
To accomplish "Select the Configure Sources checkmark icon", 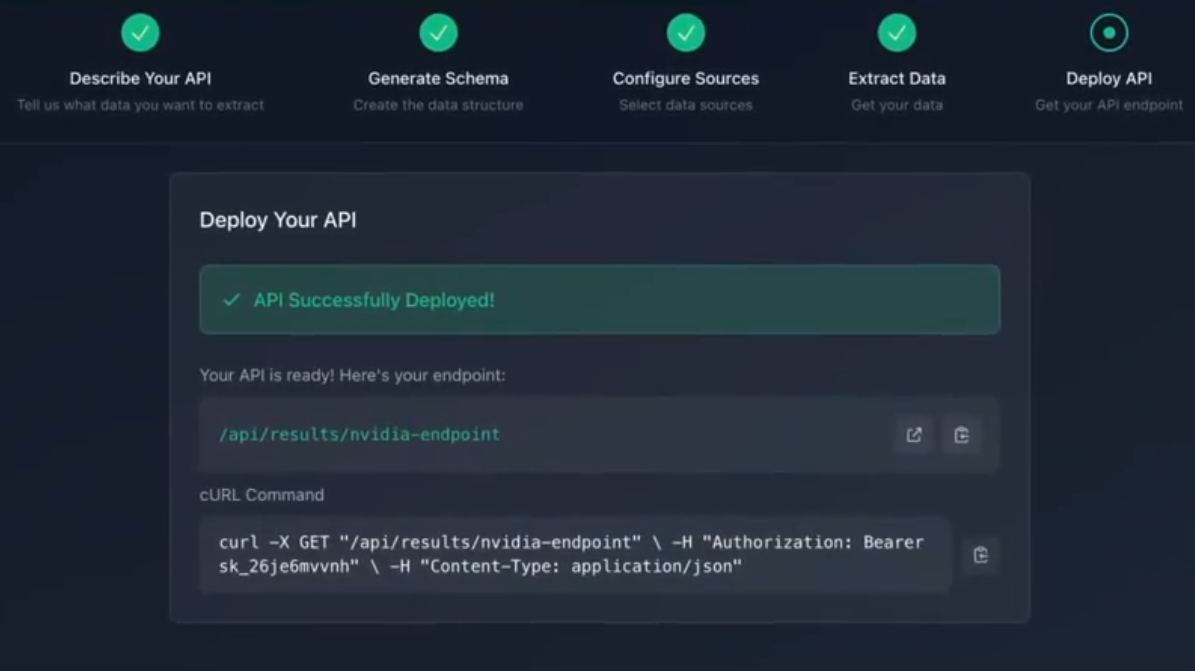I will 685,33.
